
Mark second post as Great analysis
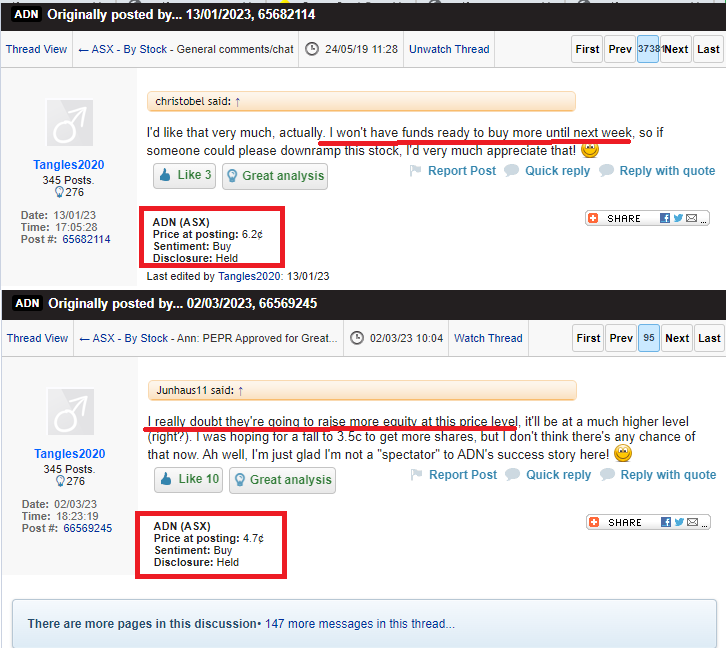(x=282, y=480)
